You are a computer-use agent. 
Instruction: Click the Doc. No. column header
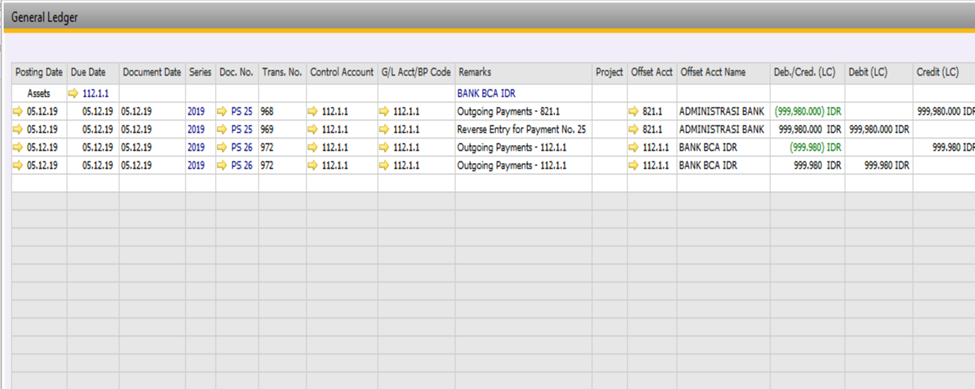click(237, 73)
